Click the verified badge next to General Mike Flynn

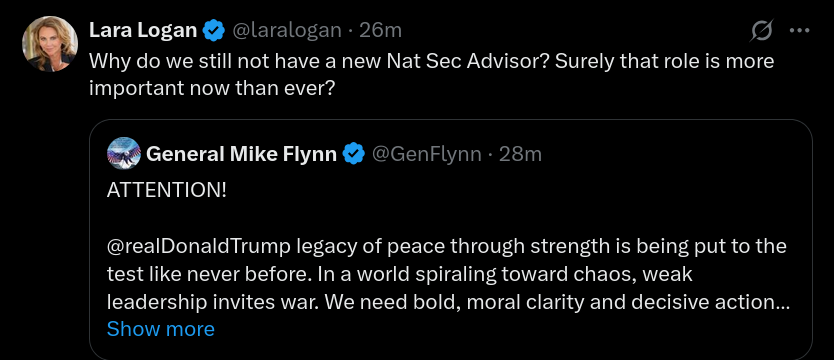(354, 154)
